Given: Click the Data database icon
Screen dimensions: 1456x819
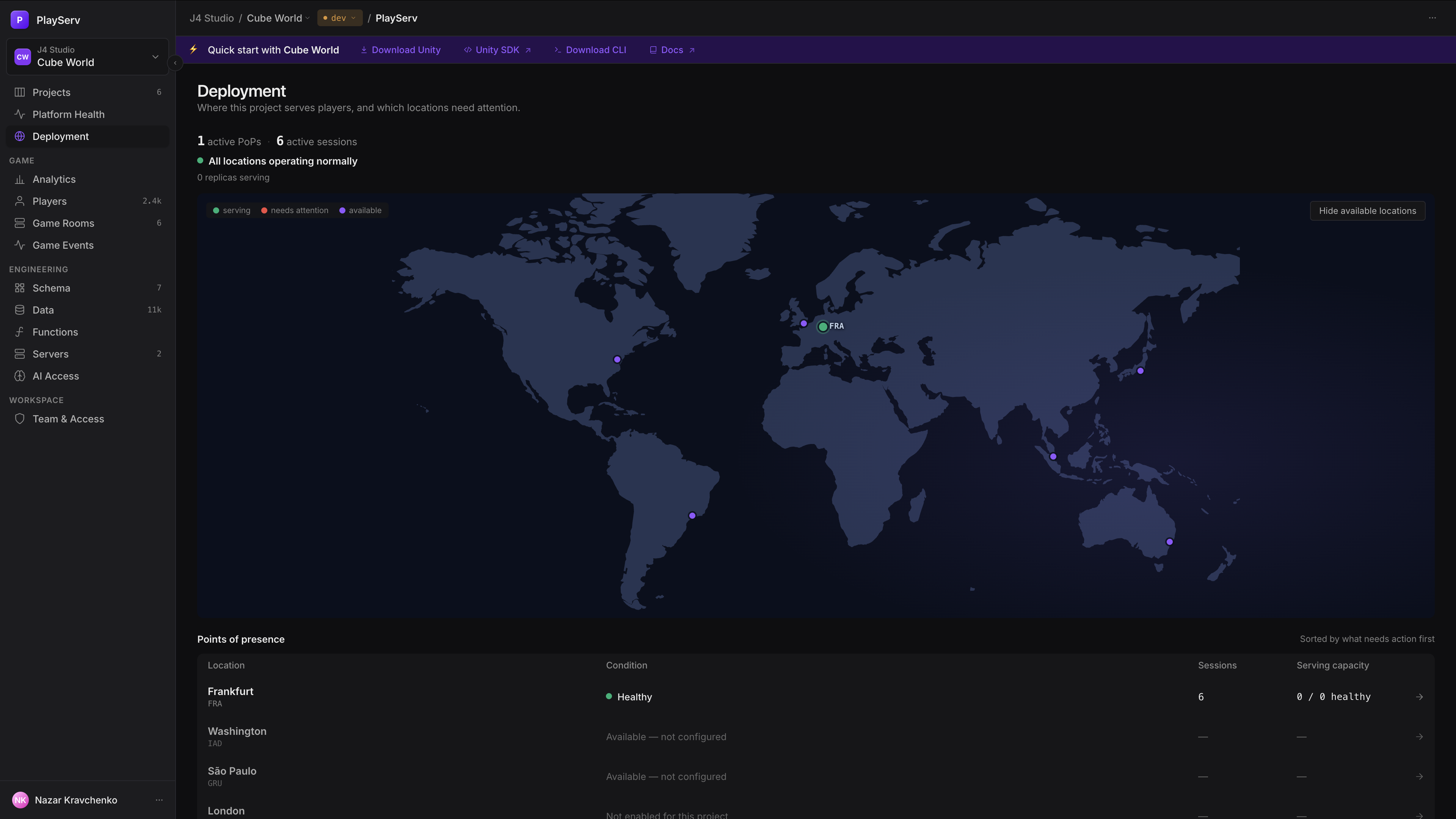Looking at the screenshot, I should (x=20, y=310).
